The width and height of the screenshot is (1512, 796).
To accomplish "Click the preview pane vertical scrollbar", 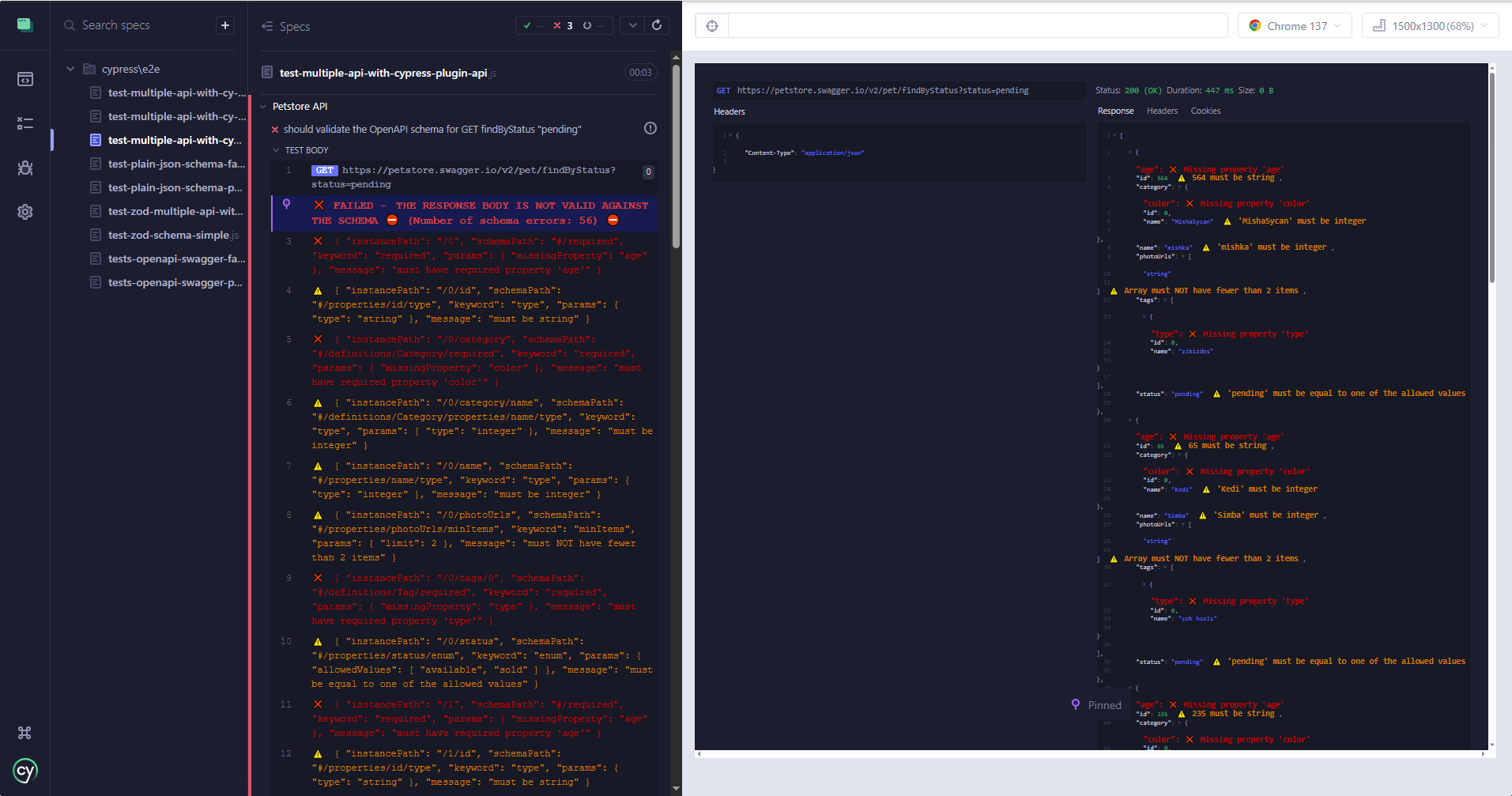I will point(1492,178).
